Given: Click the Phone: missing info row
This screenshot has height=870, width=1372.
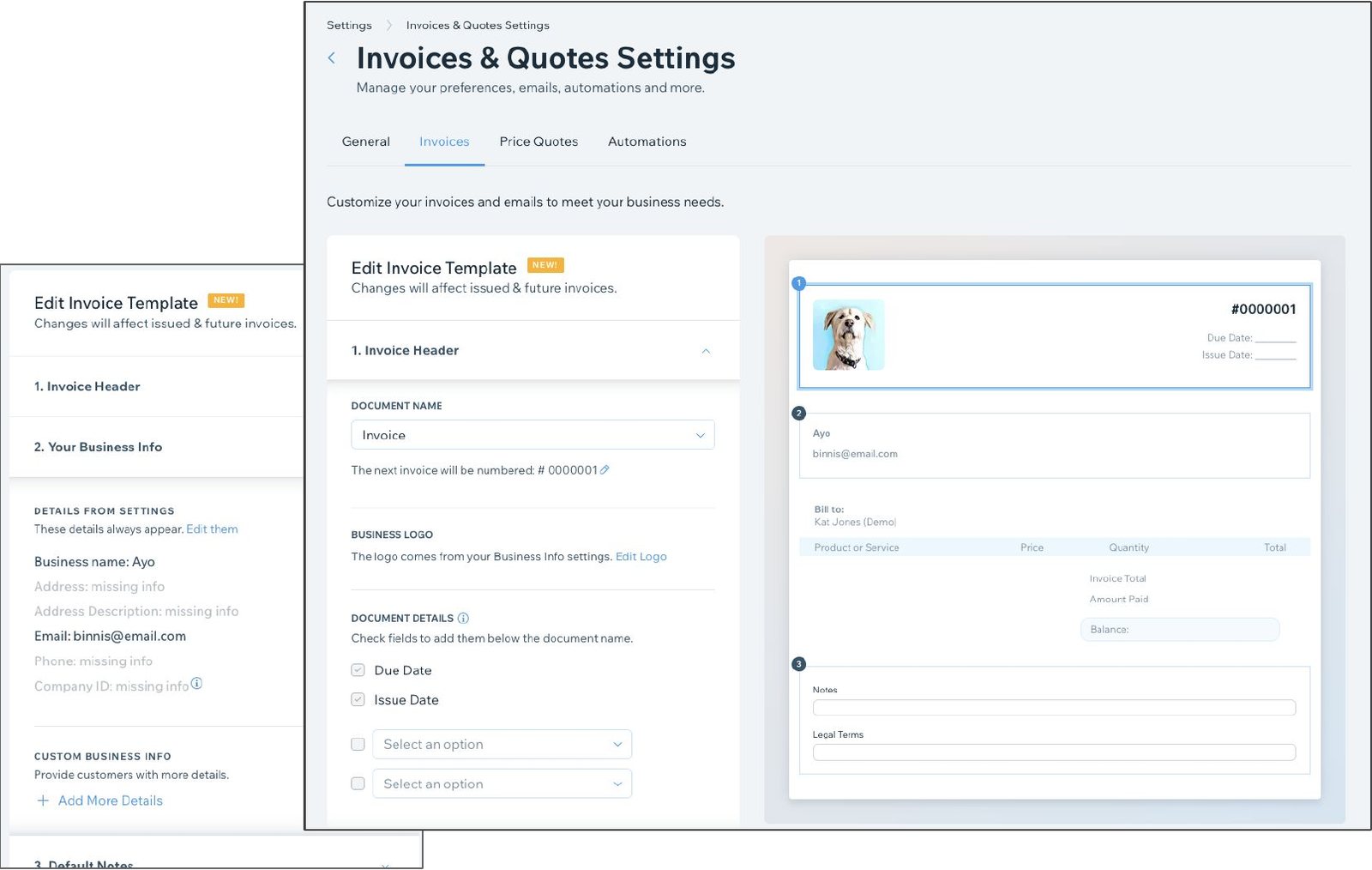Looking at the screenshot, I should coord(93,662).
